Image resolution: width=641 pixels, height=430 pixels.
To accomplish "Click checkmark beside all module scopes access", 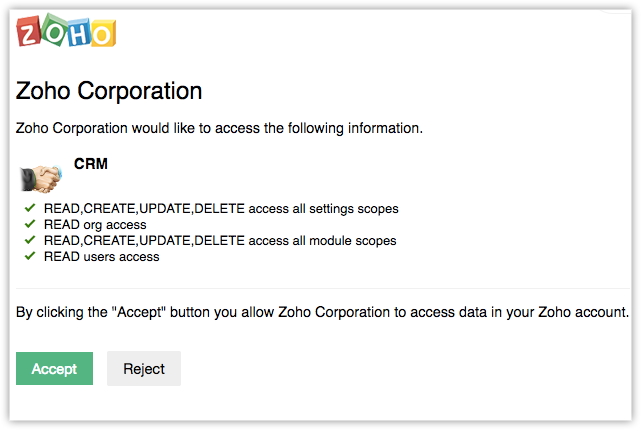I will (x=29, y=241).
